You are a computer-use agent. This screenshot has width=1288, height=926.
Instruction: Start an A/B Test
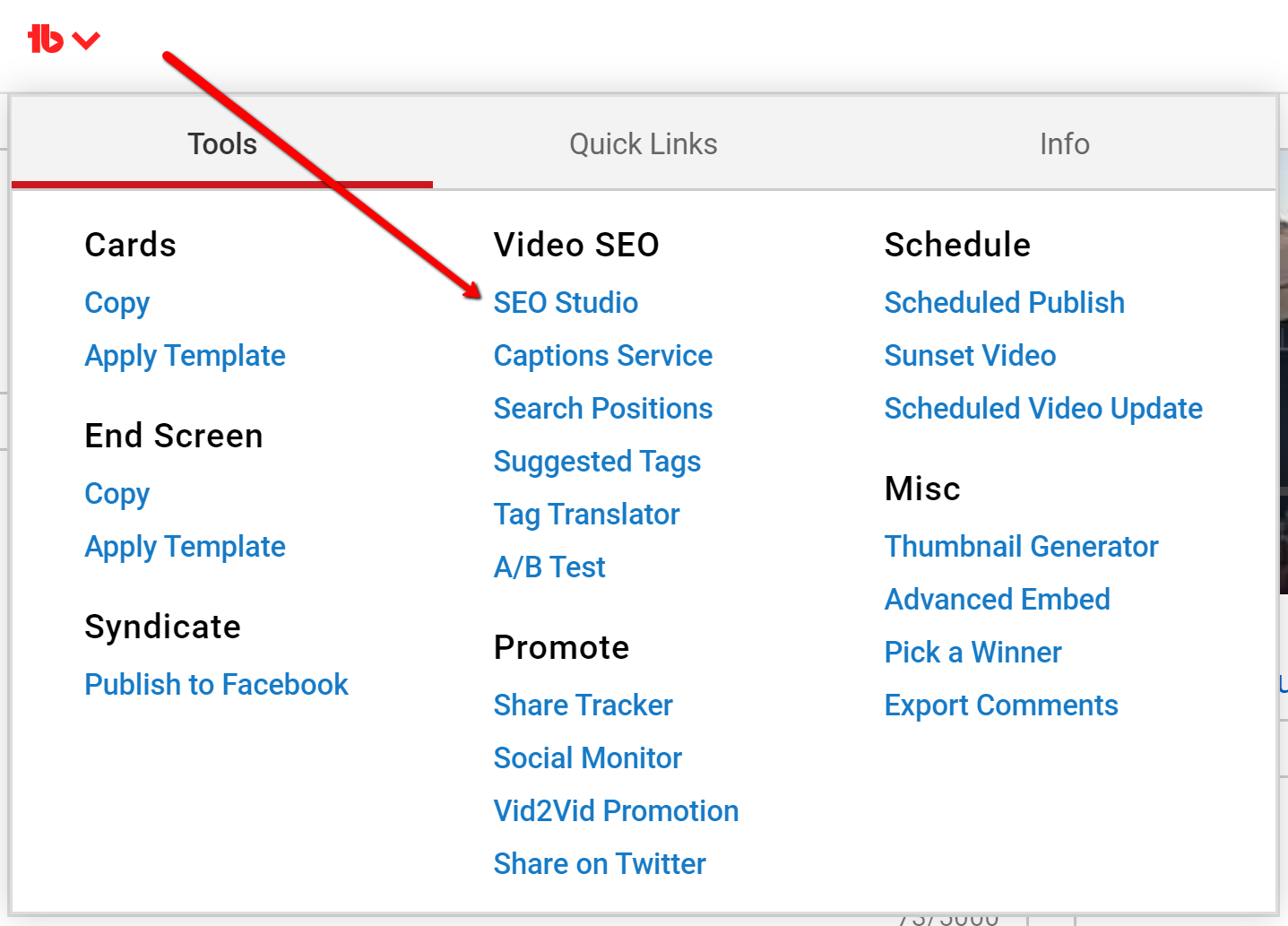[x=549, y=567]
